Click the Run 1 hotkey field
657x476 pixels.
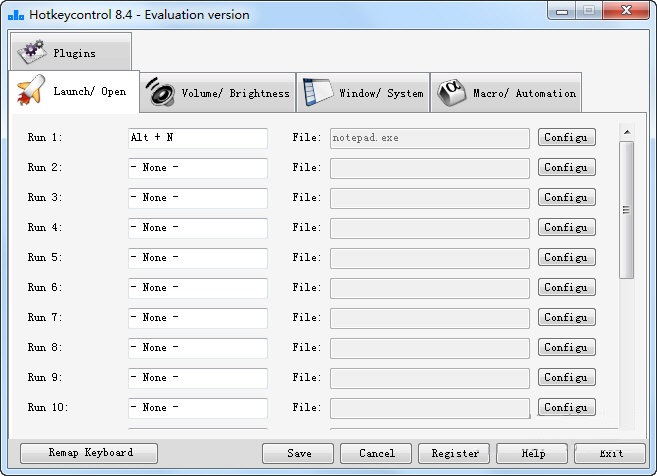click(x=197, y=138)
